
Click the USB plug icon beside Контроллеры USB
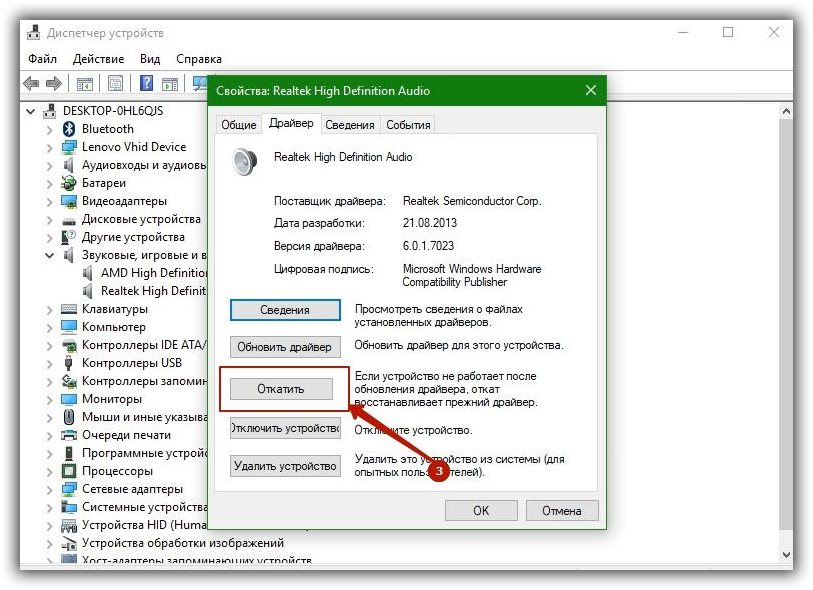click(x=68, y=363)
